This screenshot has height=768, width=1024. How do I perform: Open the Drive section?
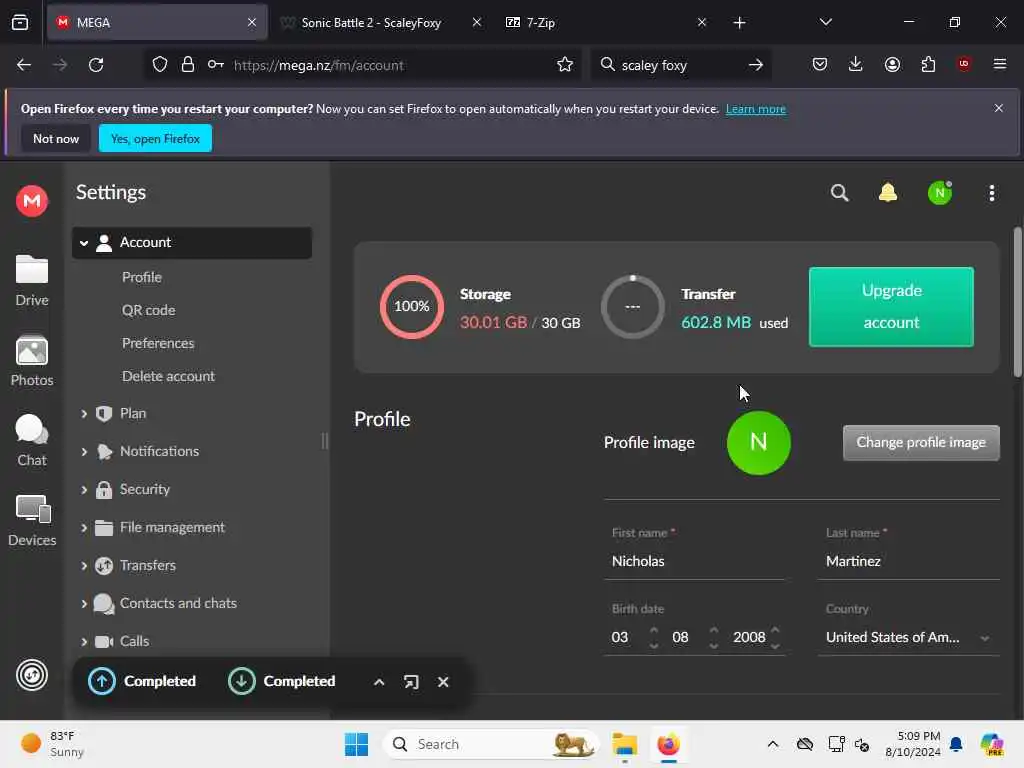[32, 281]
